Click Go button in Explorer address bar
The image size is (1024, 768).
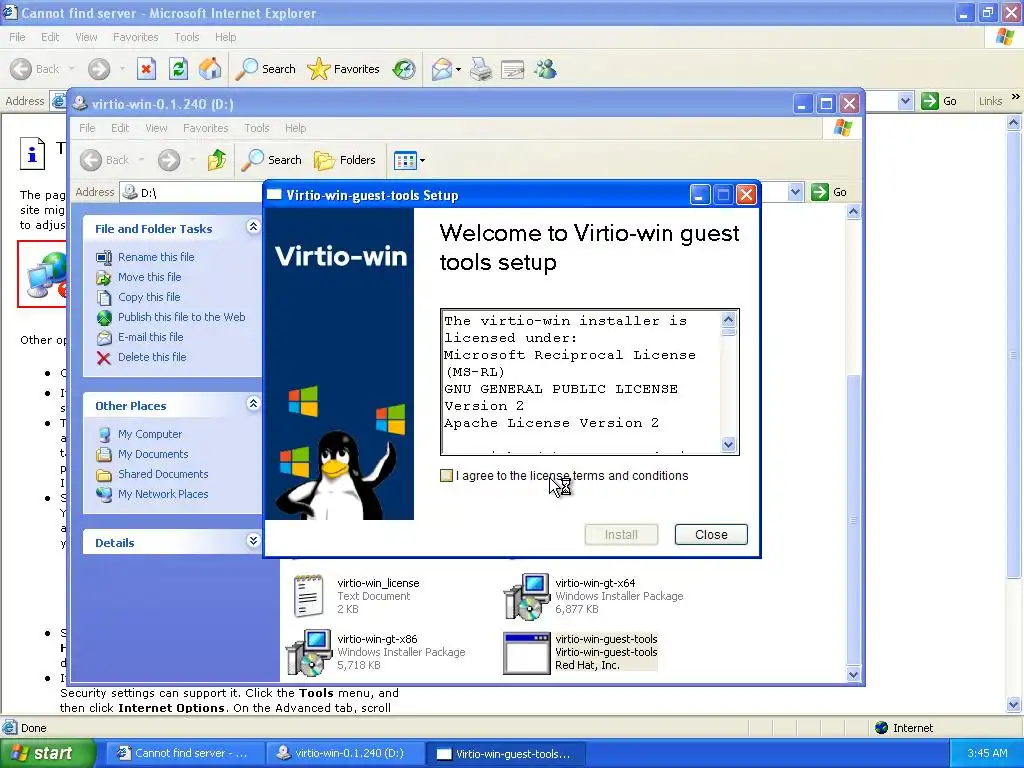pos(829,192)
